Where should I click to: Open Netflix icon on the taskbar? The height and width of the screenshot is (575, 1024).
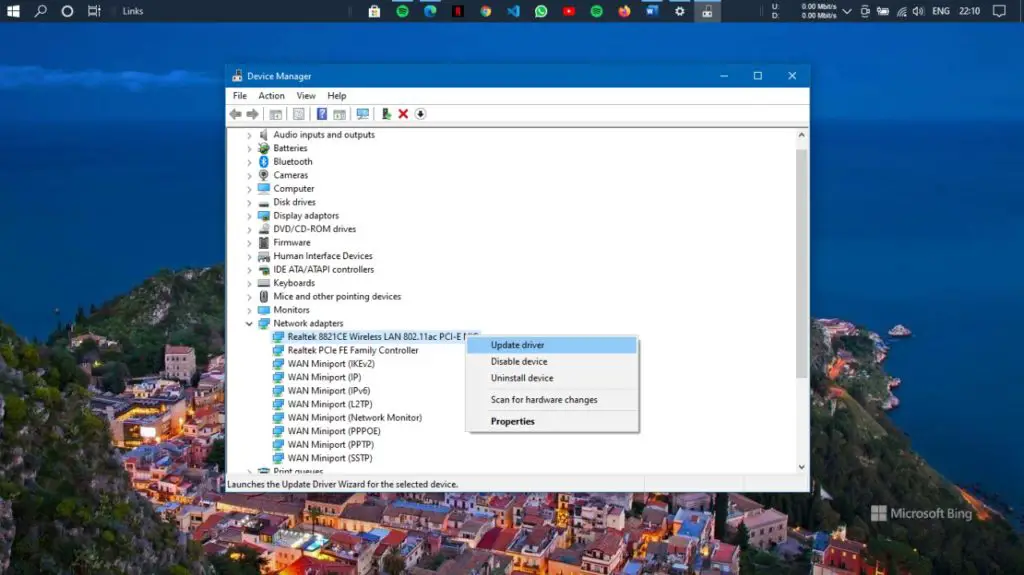[458, 11]
